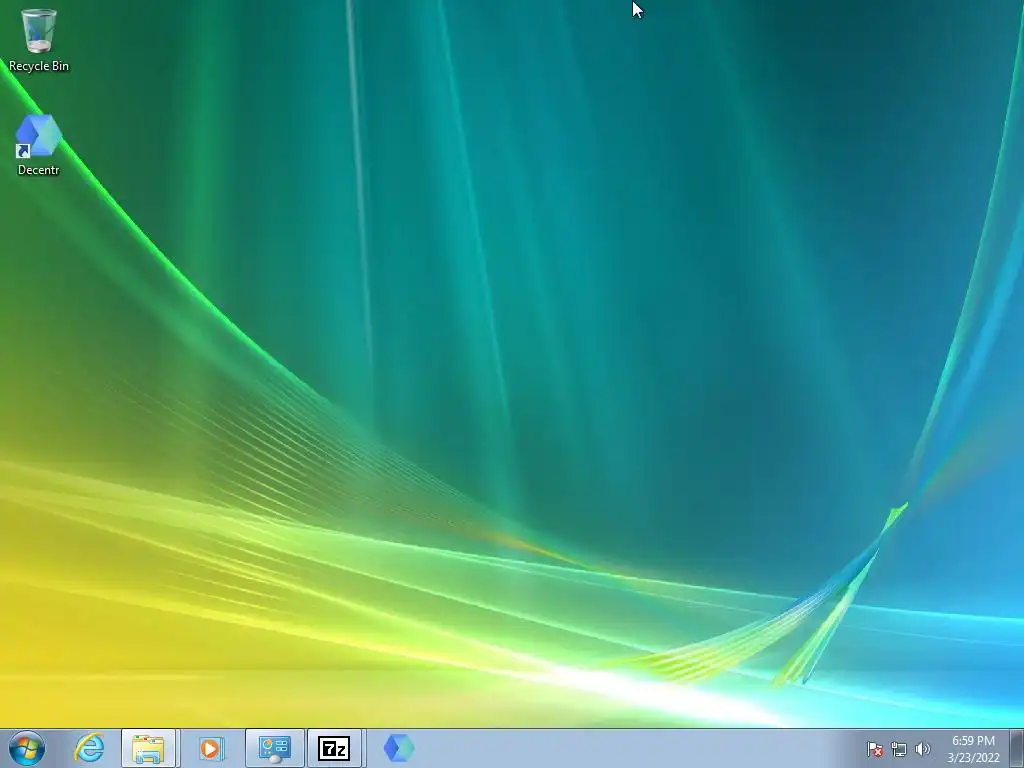This screenshot has width=1024, height=768.
Task: Open the 7-Zip taskbar button
Action: point(334,748)
